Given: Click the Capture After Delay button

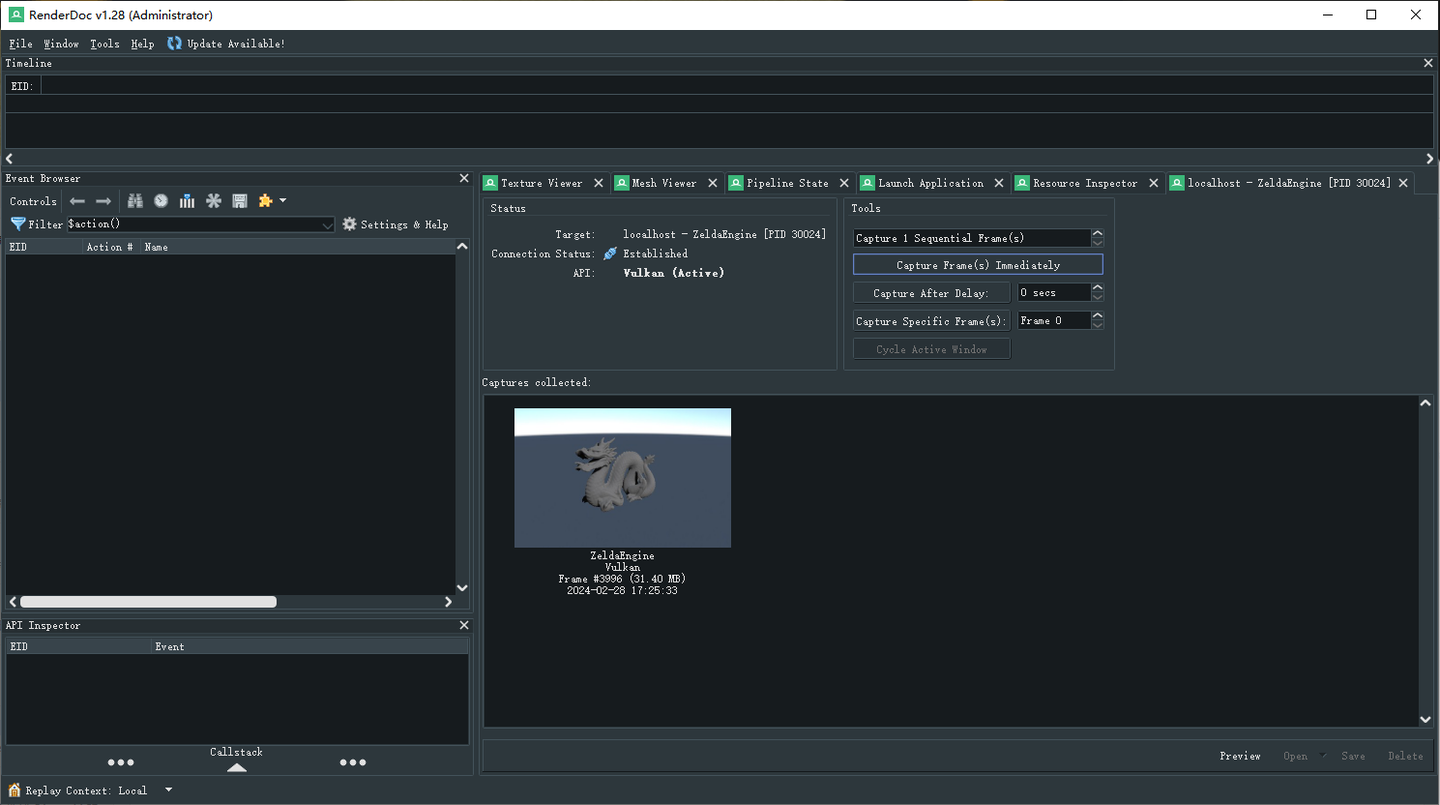Looking at the screenshot, I should click(931, 293).
